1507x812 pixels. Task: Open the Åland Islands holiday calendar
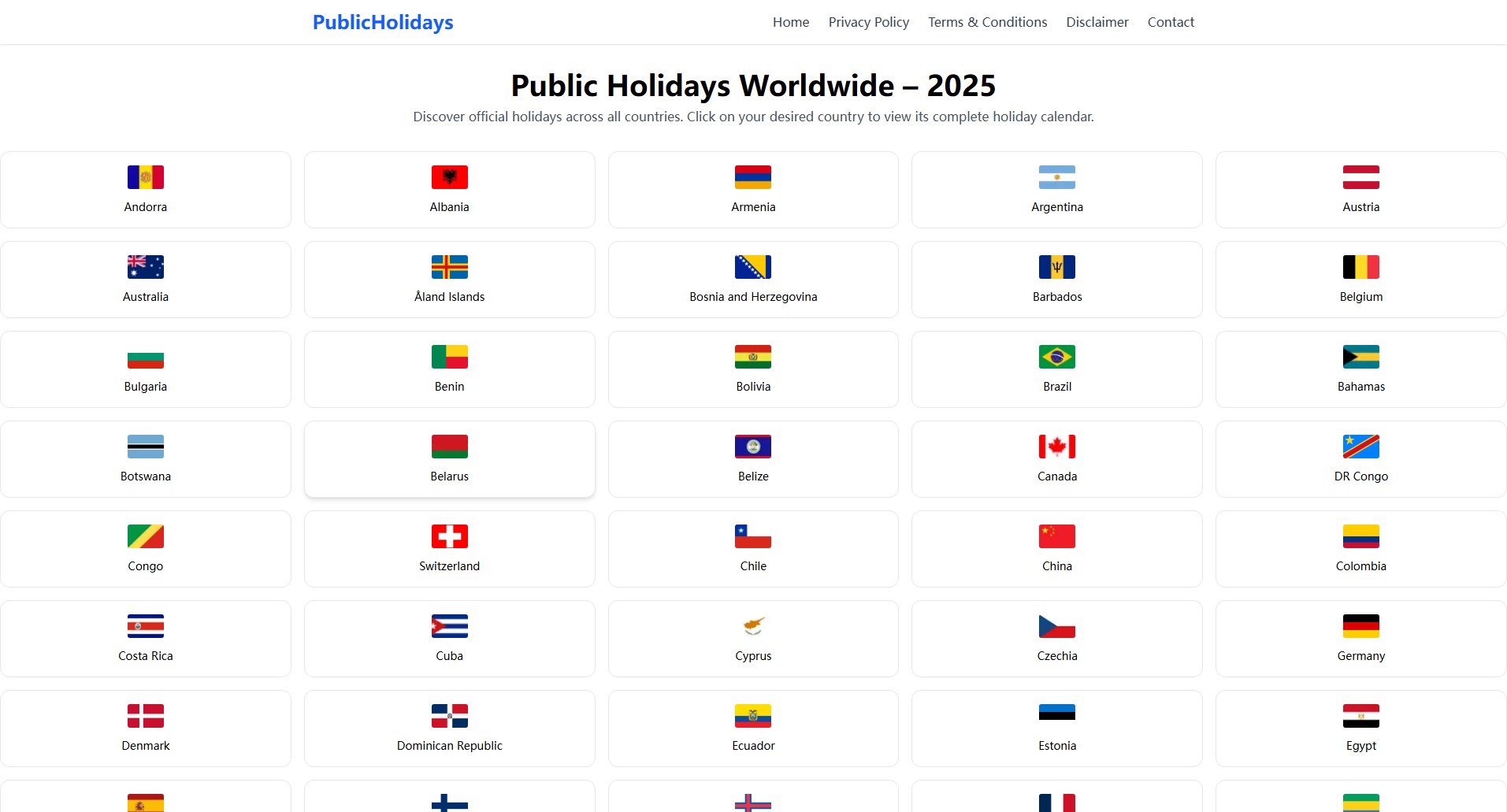pyautogui.click(x=449, y=279)
